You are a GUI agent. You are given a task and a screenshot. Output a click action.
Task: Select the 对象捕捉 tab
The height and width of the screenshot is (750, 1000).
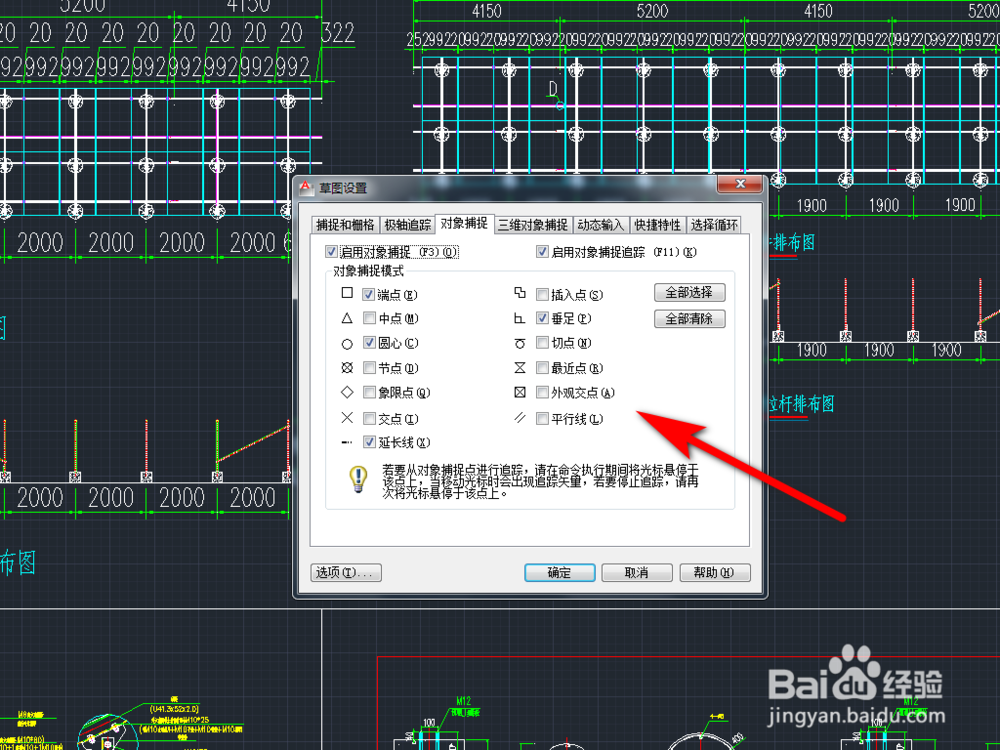pyautogui.click(x=464, y=223)
